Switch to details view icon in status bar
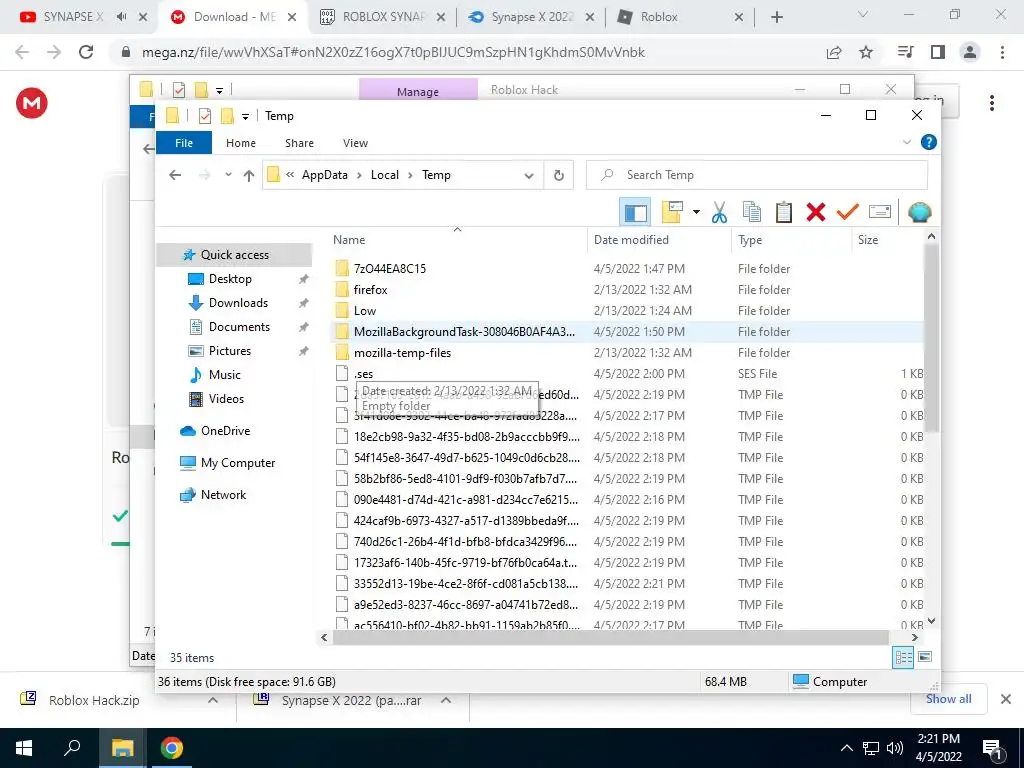Image resolution: width=1024 pixels, height=768 pixels. tap(903, 658)
